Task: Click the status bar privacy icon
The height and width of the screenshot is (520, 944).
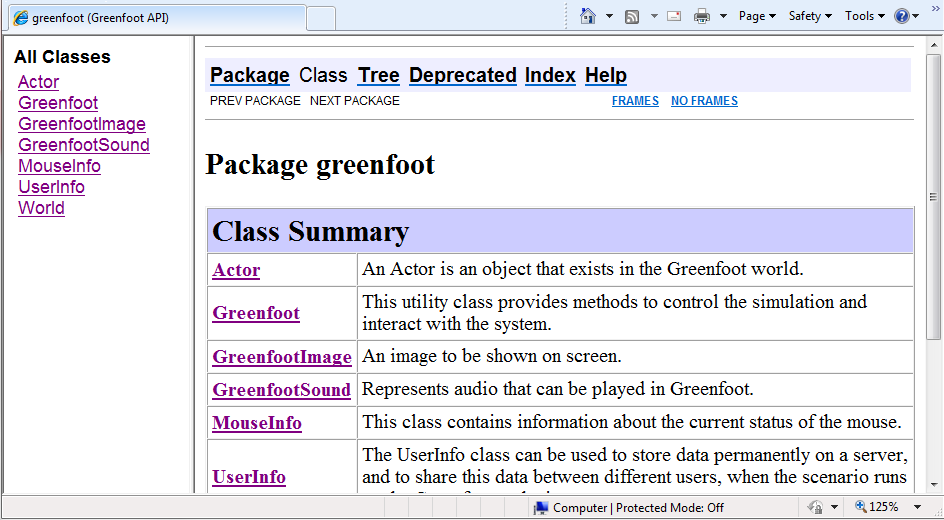Action: coord(815,507)
